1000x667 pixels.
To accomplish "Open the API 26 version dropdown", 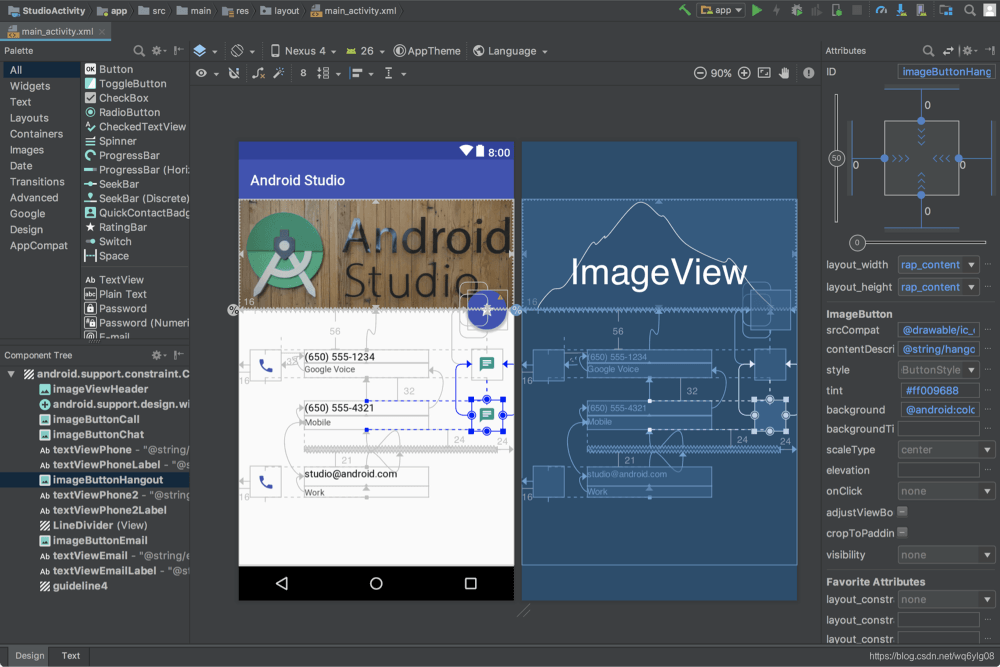I will pyautogui.click(x=365, y=51).
